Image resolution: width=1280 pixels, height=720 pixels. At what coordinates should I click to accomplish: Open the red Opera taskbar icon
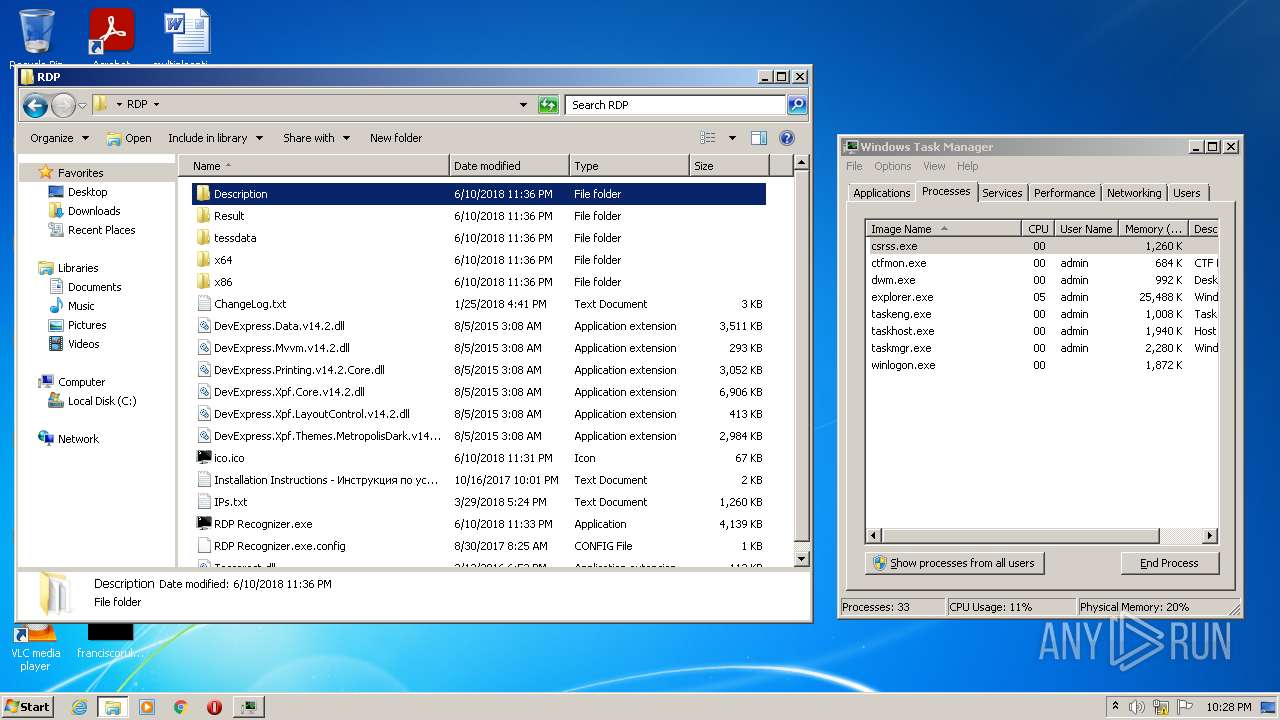click(x=214, y=707)
